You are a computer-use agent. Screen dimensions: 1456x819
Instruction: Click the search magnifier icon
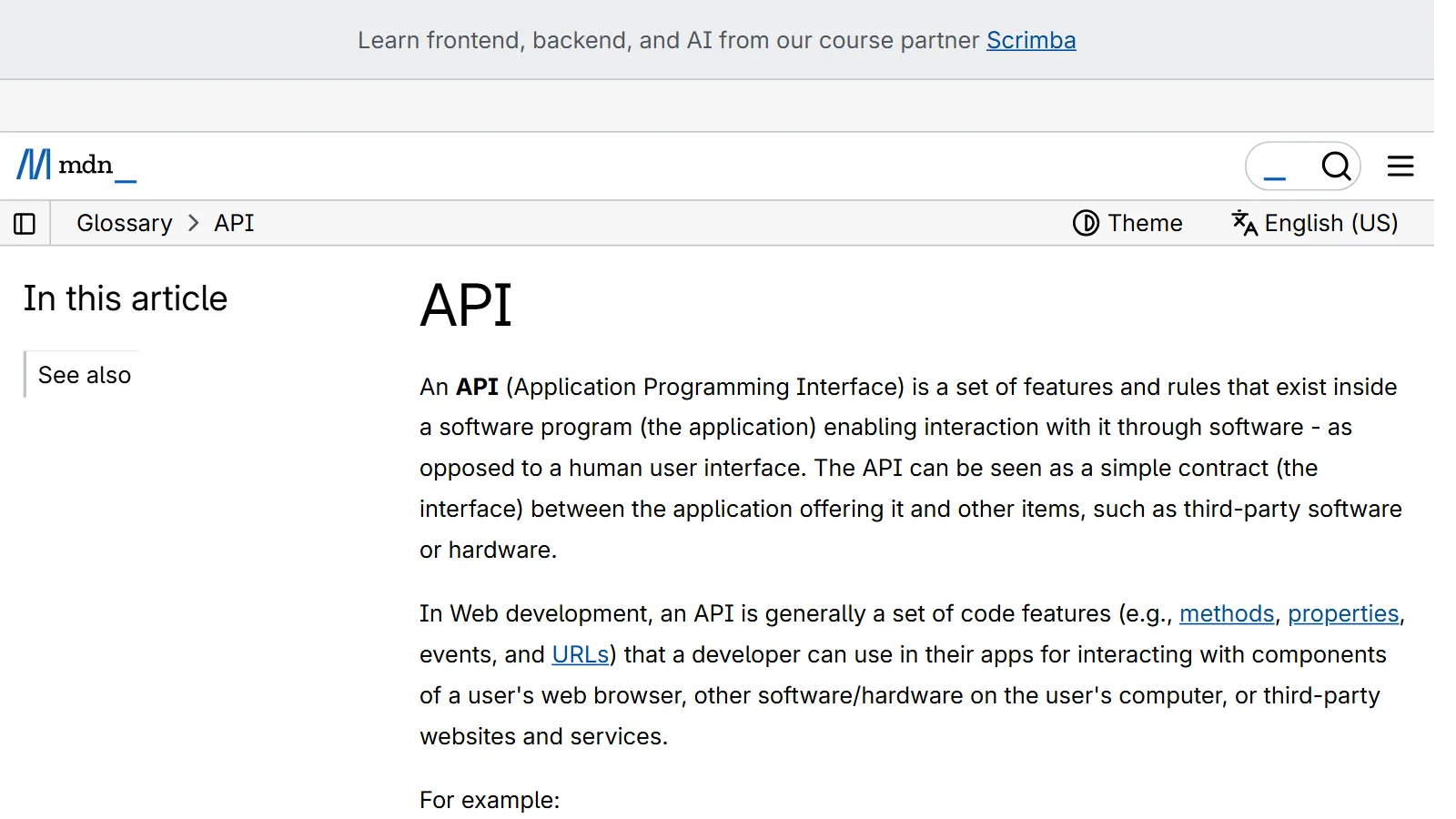(x=1336, y=167)
